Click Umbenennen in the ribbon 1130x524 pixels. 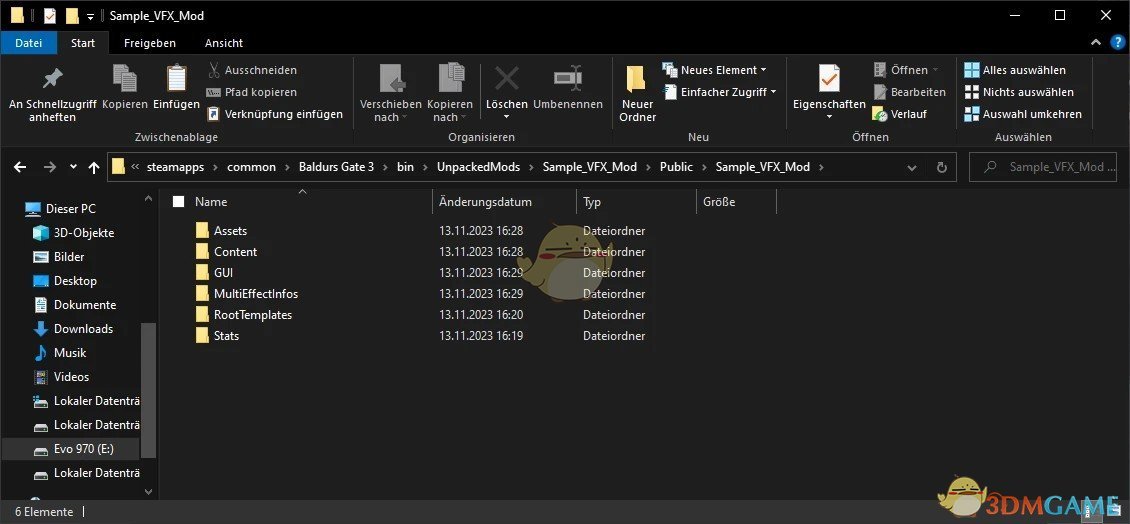click(568, 88)
